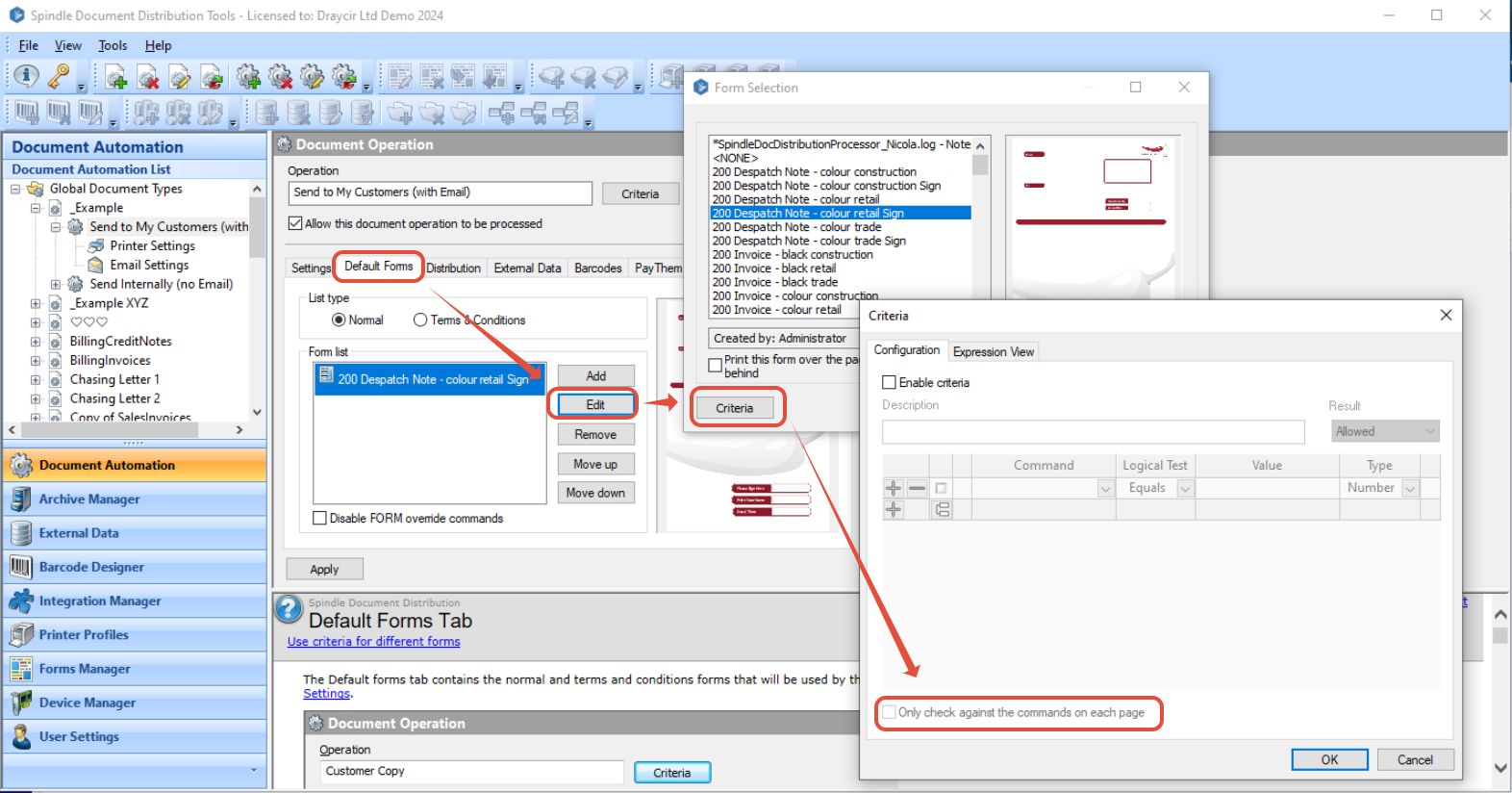Open Use criteria for different forms link

point(374,642)
